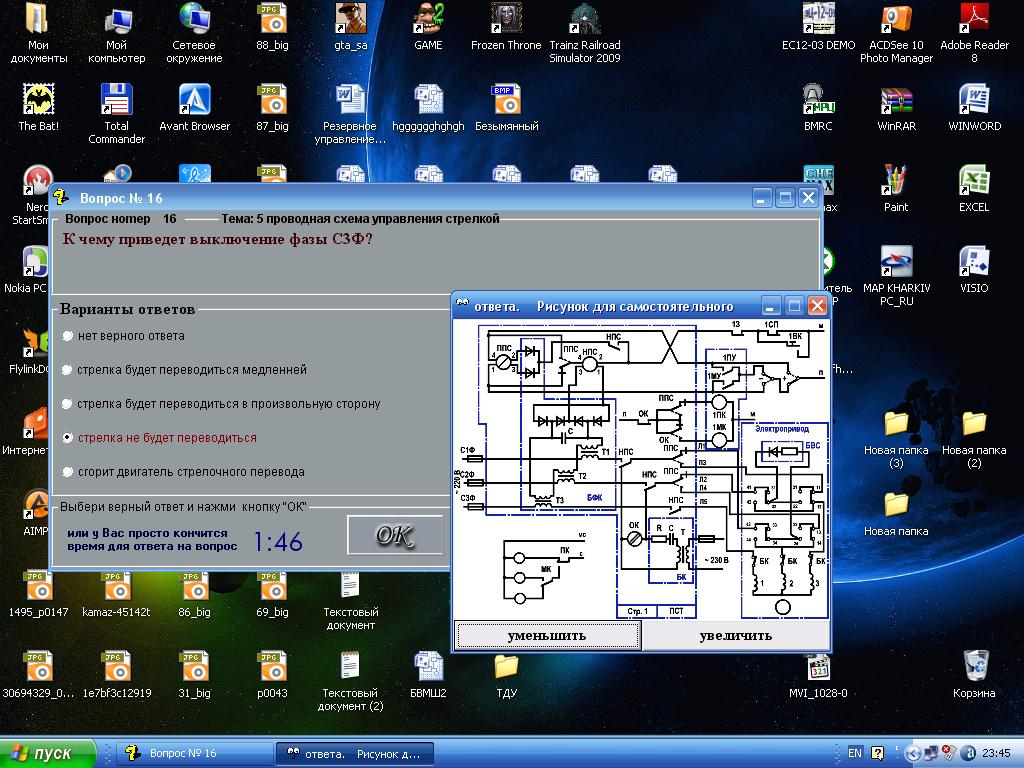Click the EN language indicator in tray
The height and width of the screenshot is (768, 1024).
click(855, 753)
